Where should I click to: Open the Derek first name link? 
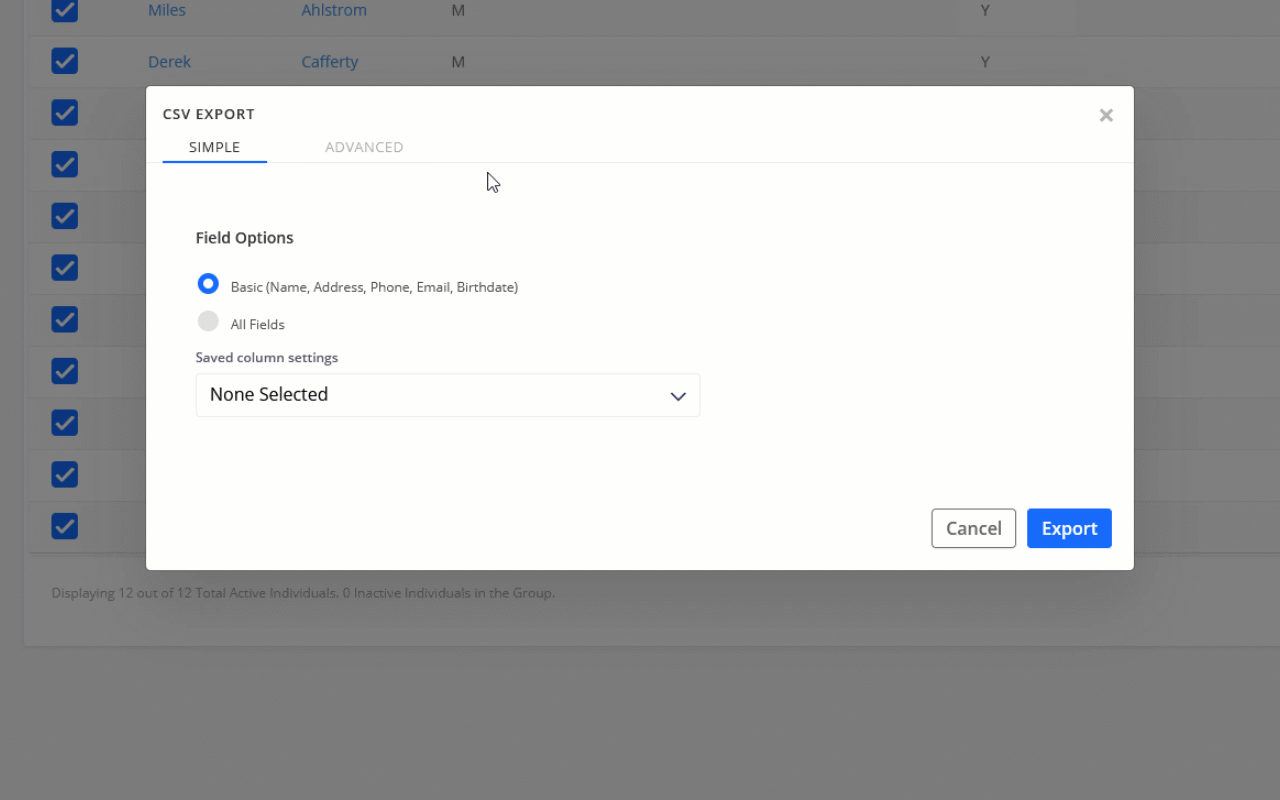[x=169, y=62]
